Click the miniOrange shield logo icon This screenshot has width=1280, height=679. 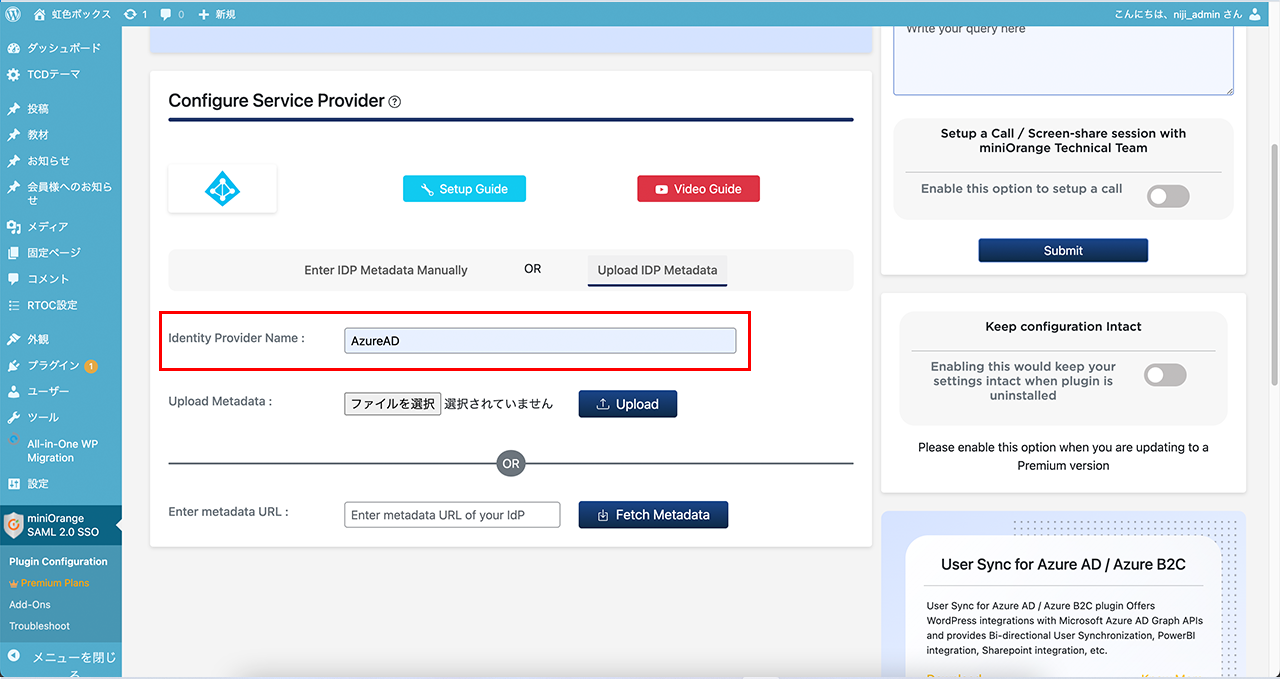click(13, 525)
